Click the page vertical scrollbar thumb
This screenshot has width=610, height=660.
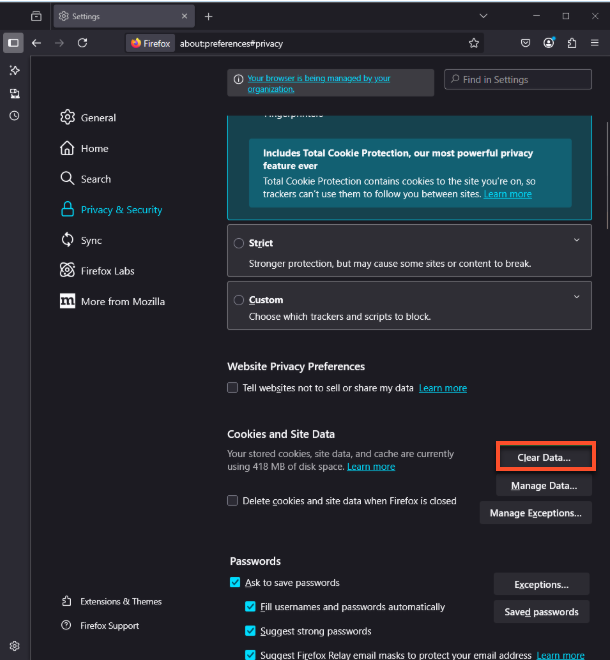tap(607, 176)
